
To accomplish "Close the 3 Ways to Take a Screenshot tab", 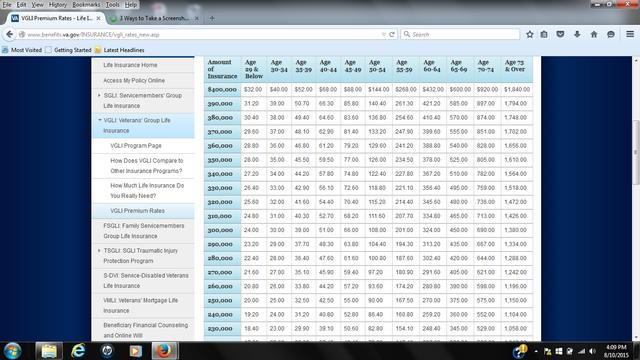I will 197,18.
